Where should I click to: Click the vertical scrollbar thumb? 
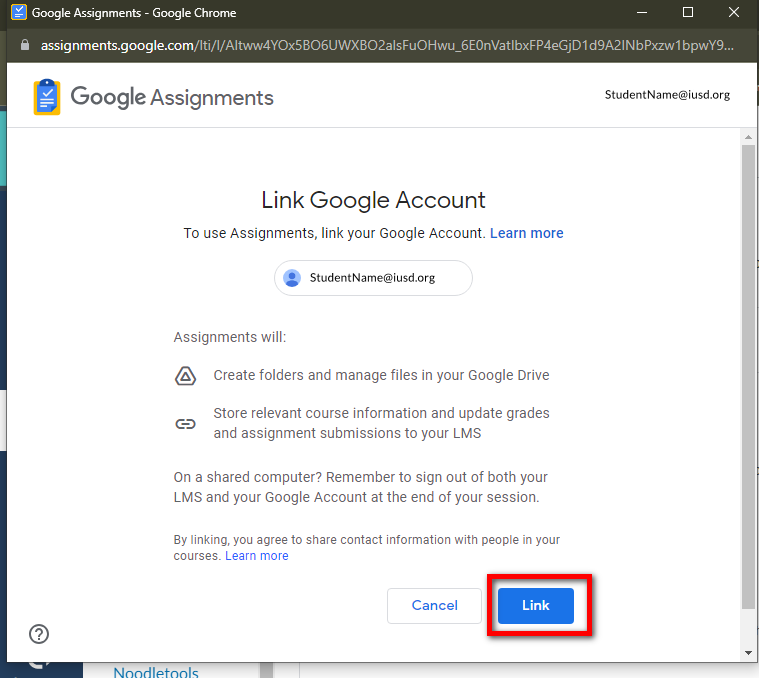click(x=748, y=377)
